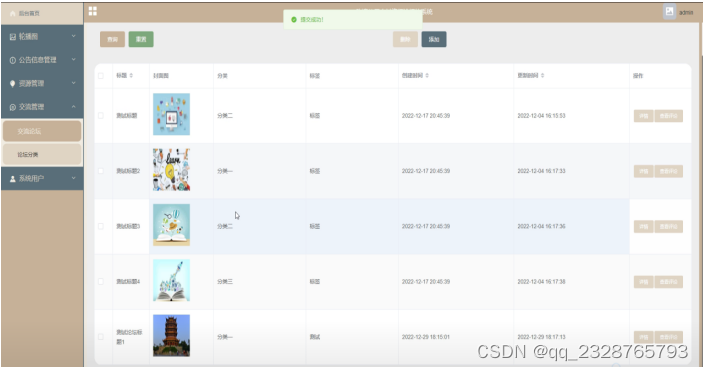Open the 系统用户 sidebar menu label

pos(31,179)
